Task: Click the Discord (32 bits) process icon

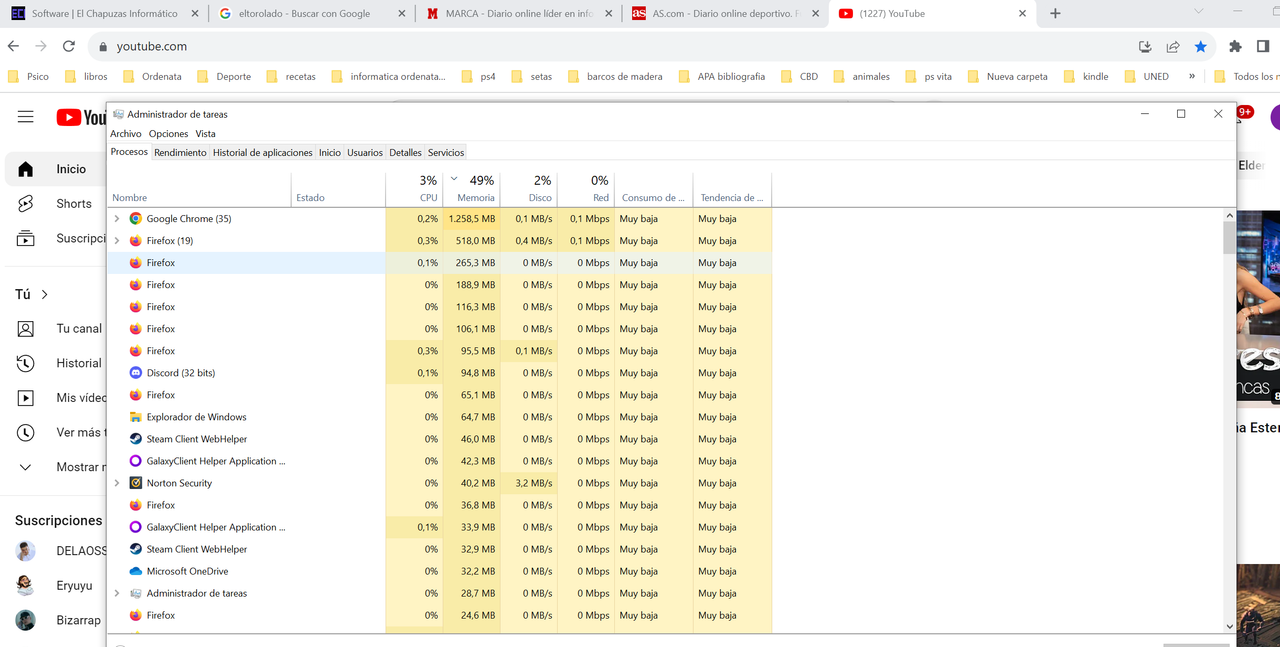Action: coord(136,373)
